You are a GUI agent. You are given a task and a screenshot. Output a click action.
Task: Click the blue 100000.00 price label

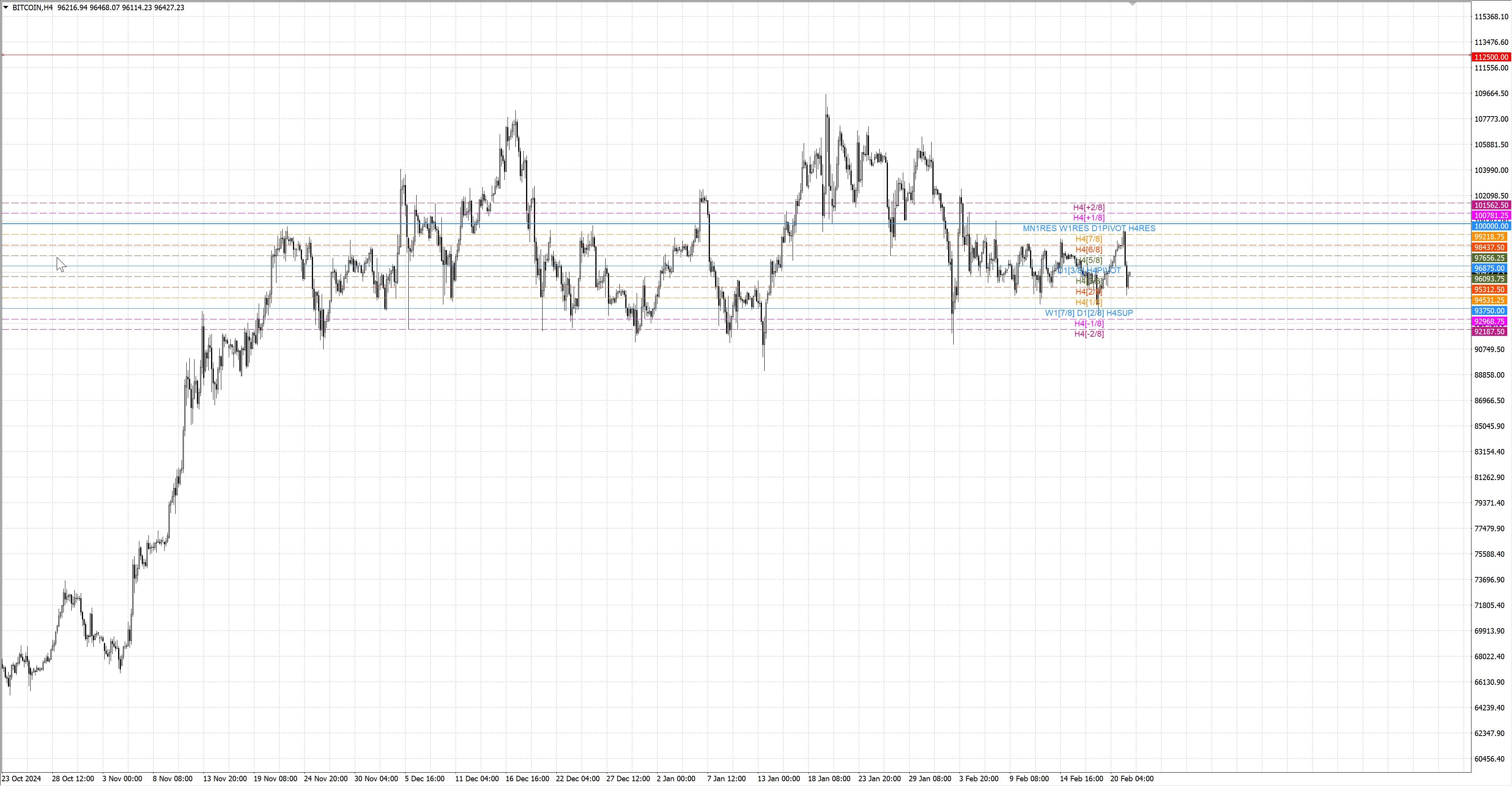pos(1491,226)
